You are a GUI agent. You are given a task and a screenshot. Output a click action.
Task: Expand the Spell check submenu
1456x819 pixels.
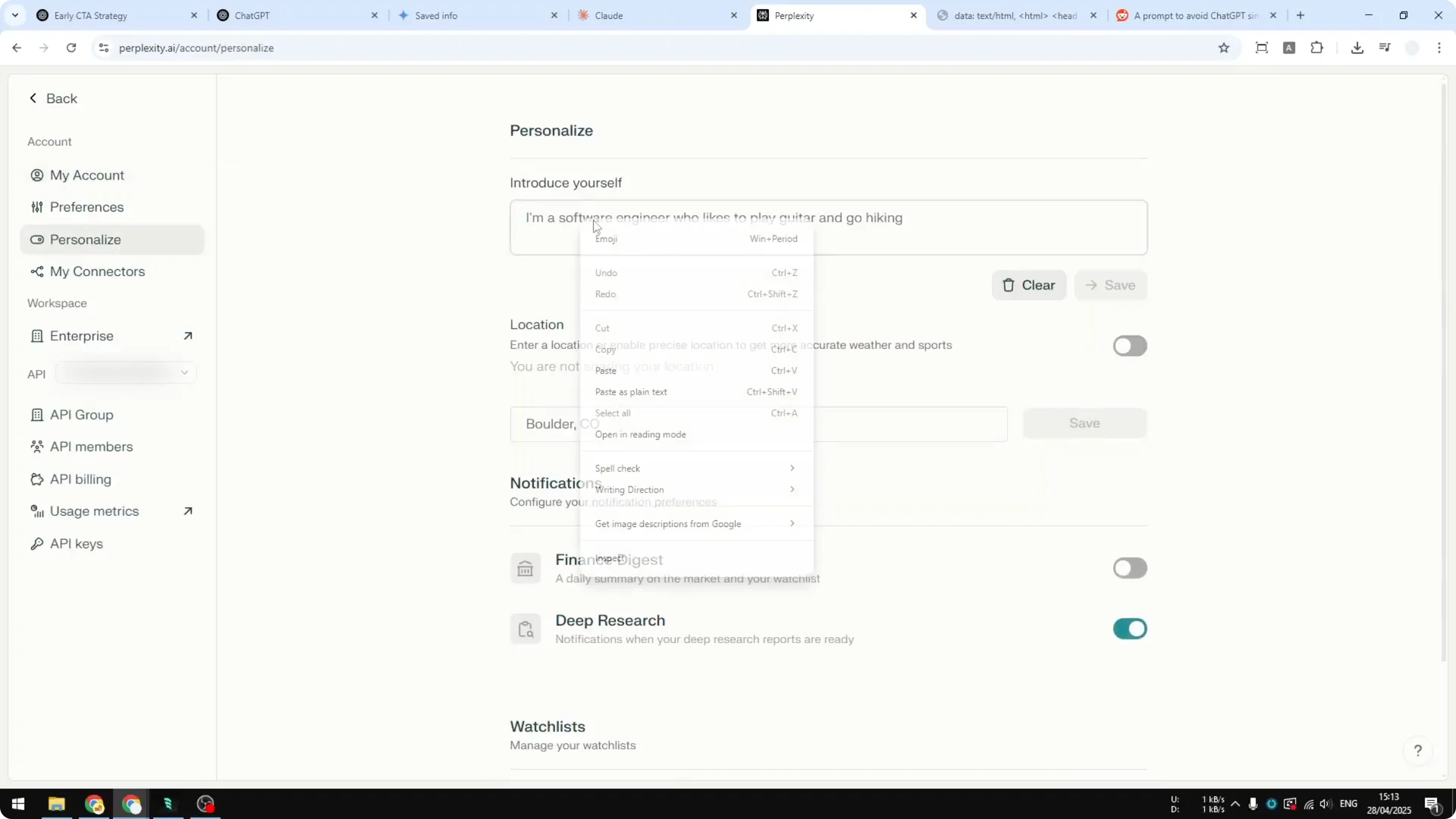click(x=695, y=468)
